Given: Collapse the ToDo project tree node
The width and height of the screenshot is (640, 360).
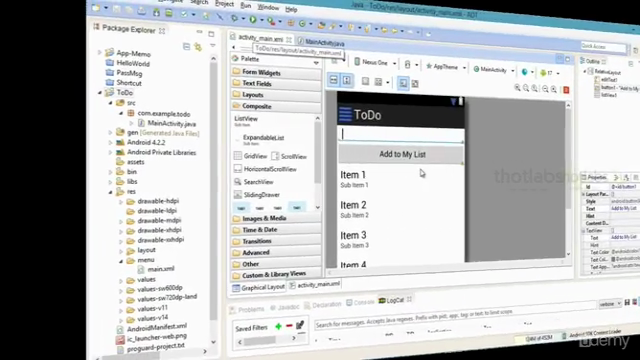Looking at the screenshot, I should 100,93.
